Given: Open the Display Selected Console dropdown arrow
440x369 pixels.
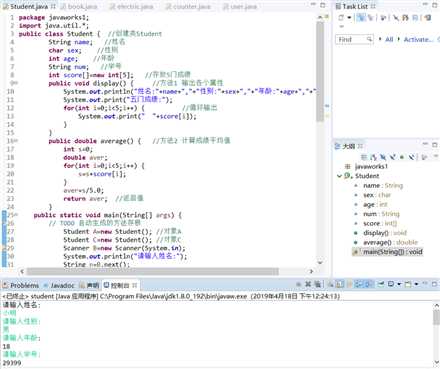Looking at the screenshot, I should 399,284.
